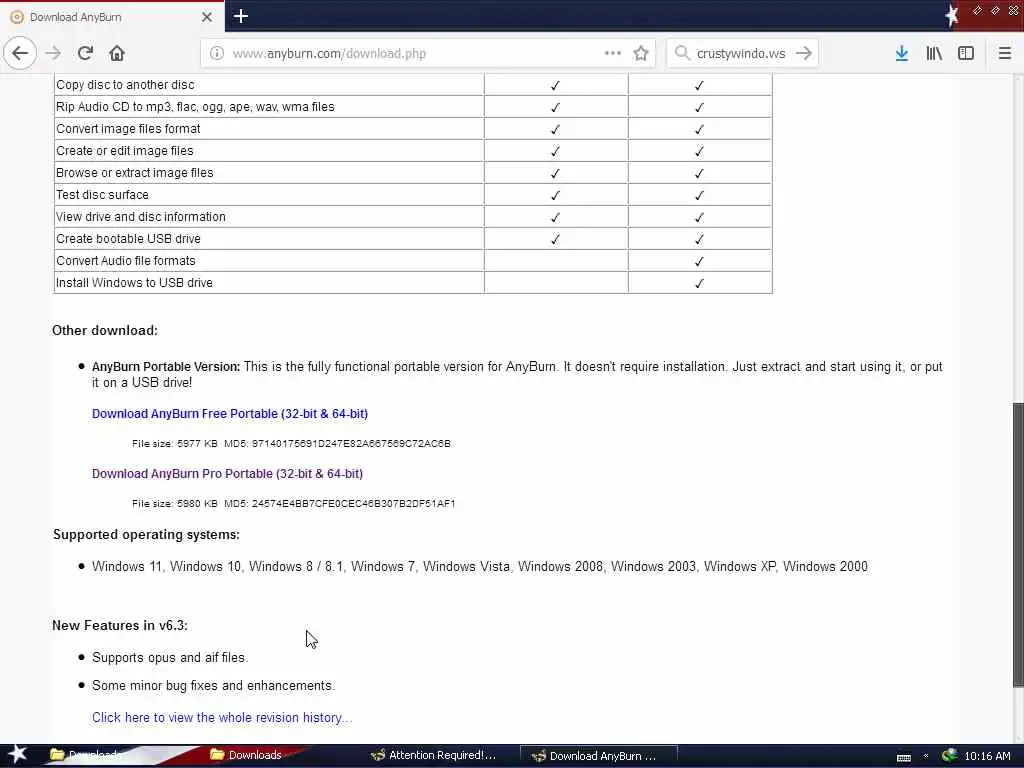Select the Download AnyBurn tab
The image size is (1024, 768).
(112, 17)
